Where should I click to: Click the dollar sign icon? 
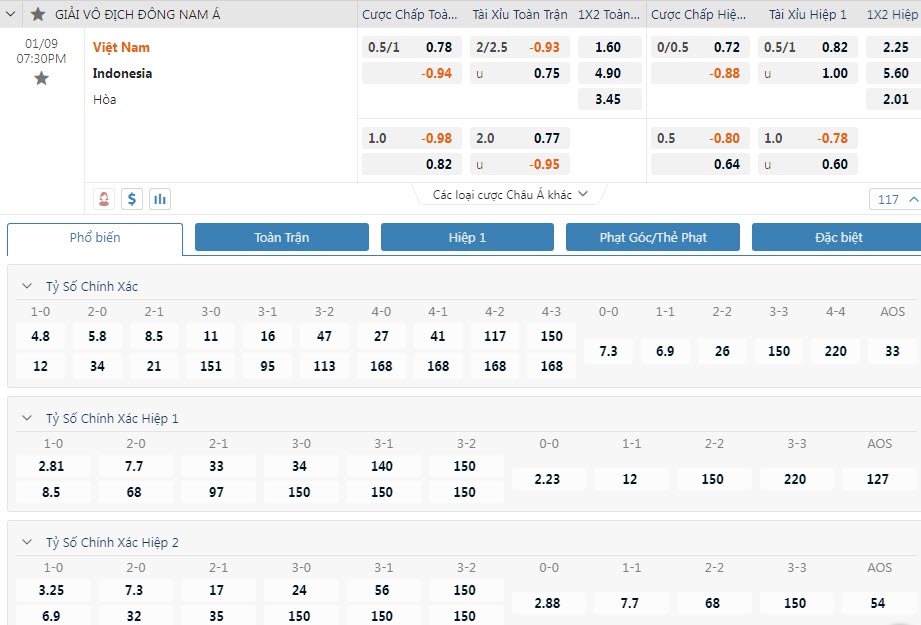(x=132, y=199)
